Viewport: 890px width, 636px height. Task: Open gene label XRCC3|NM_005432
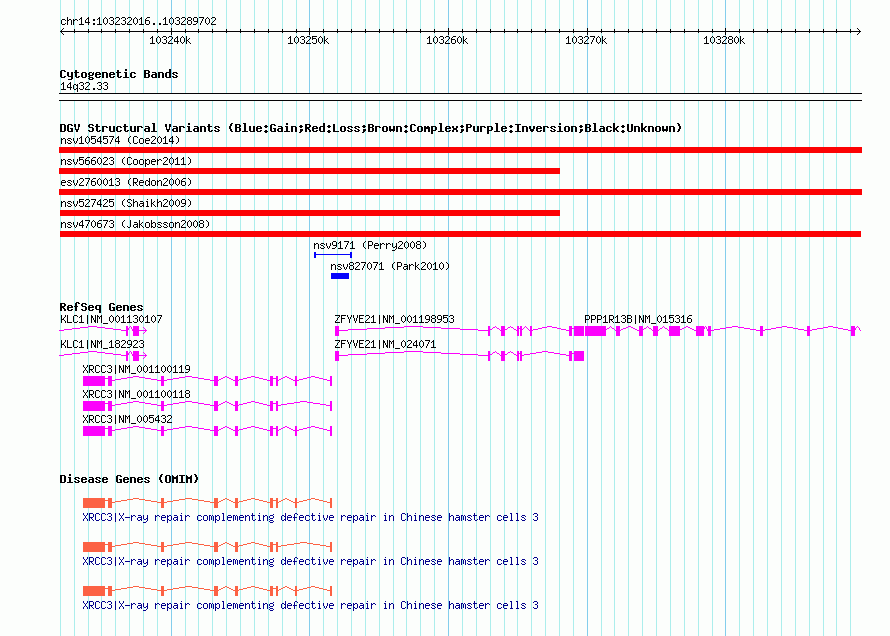coord(127,419)
